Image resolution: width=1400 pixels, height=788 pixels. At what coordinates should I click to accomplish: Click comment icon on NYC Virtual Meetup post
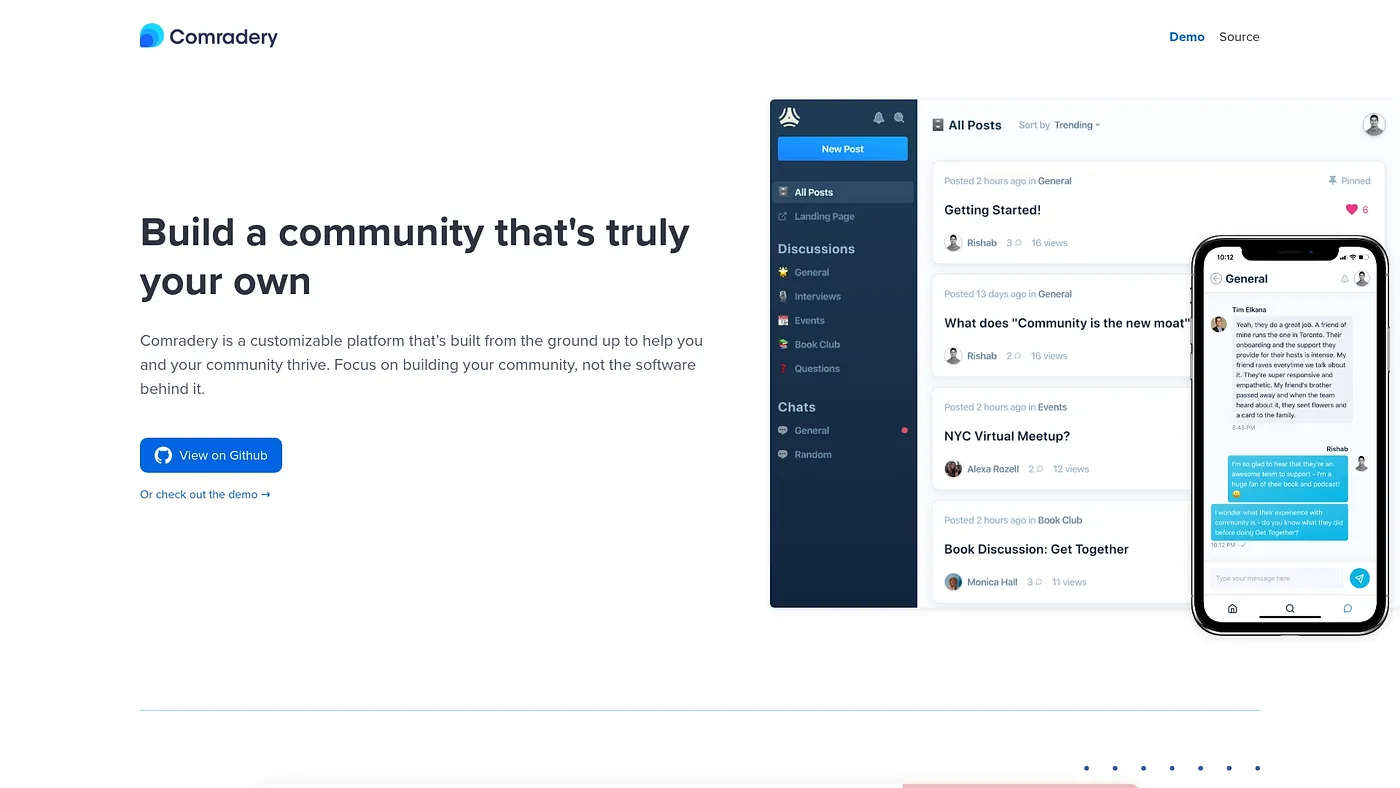[x=1040, y=469]
